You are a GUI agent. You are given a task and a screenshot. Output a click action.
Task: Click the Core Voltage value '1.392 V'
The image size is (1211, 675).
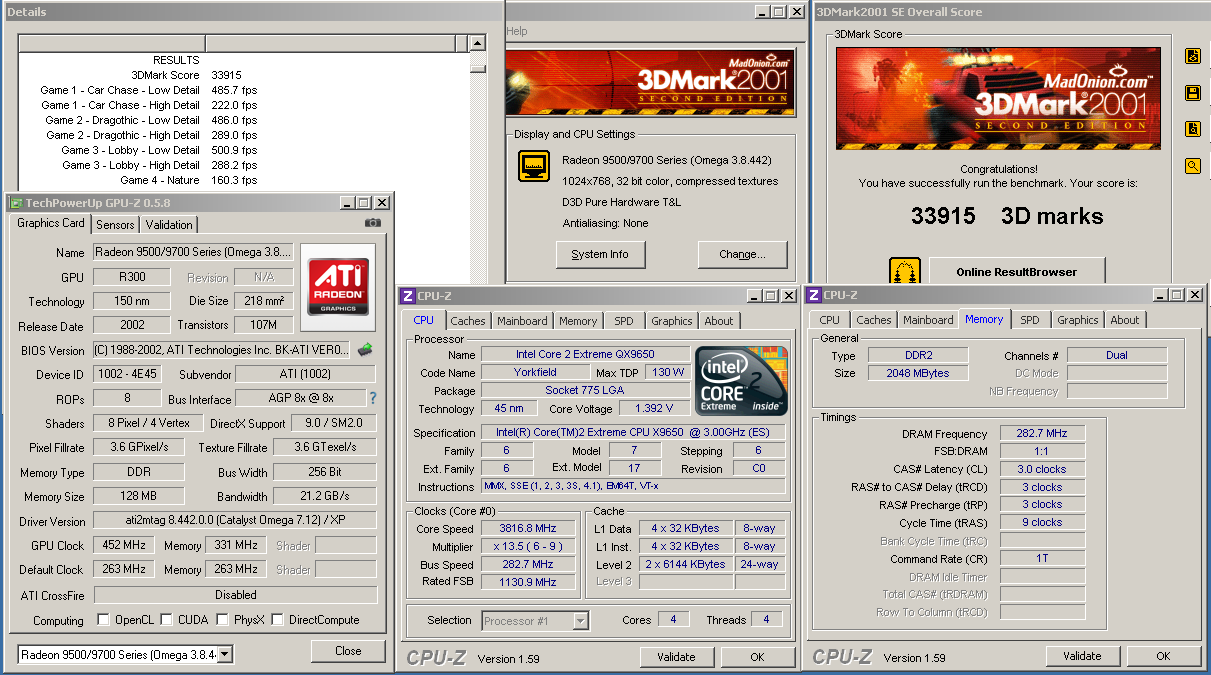click(655, 409)
